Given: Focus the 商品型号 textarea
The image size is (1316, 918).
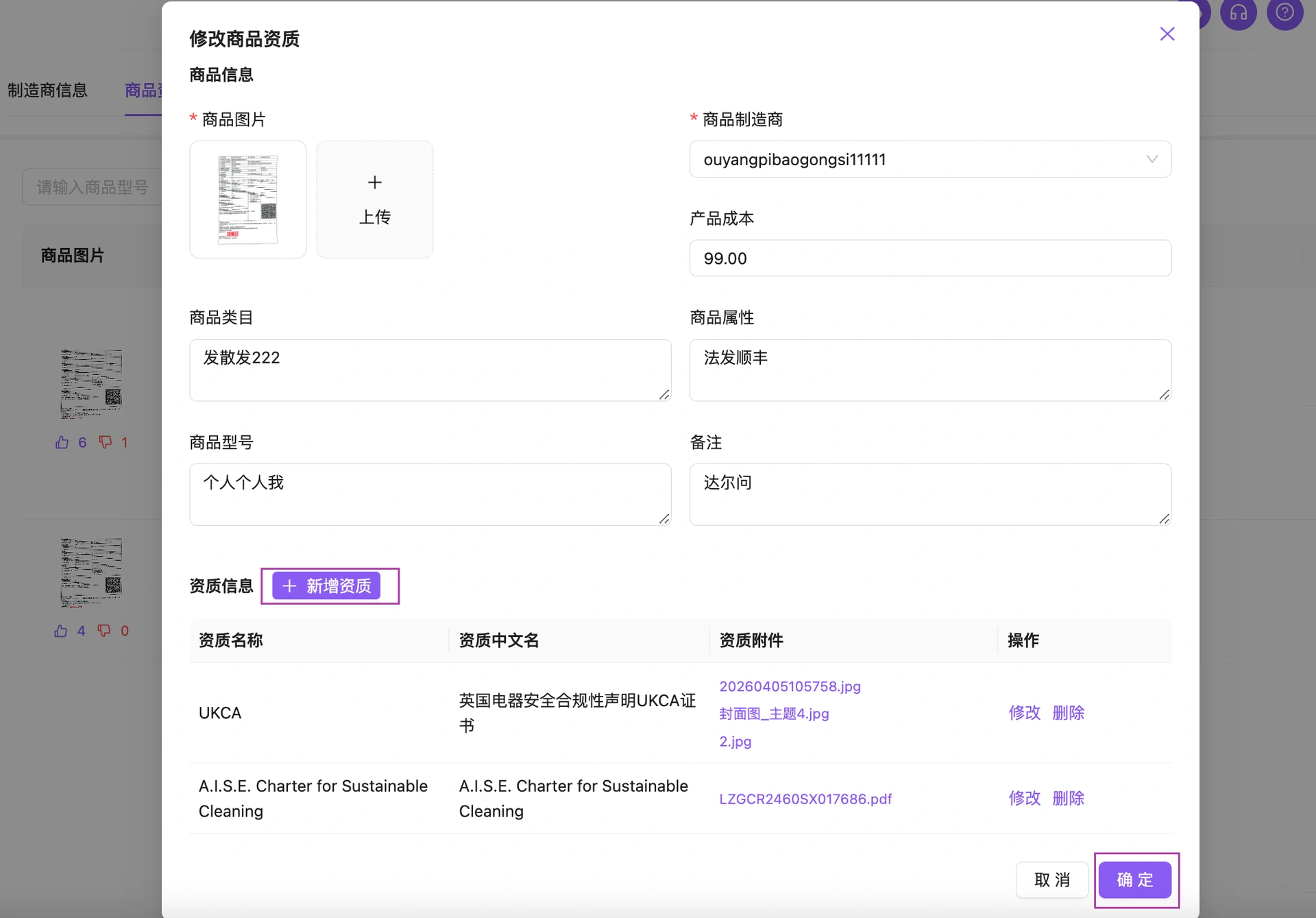Looking at the screenshot, I should click(430, 494).
